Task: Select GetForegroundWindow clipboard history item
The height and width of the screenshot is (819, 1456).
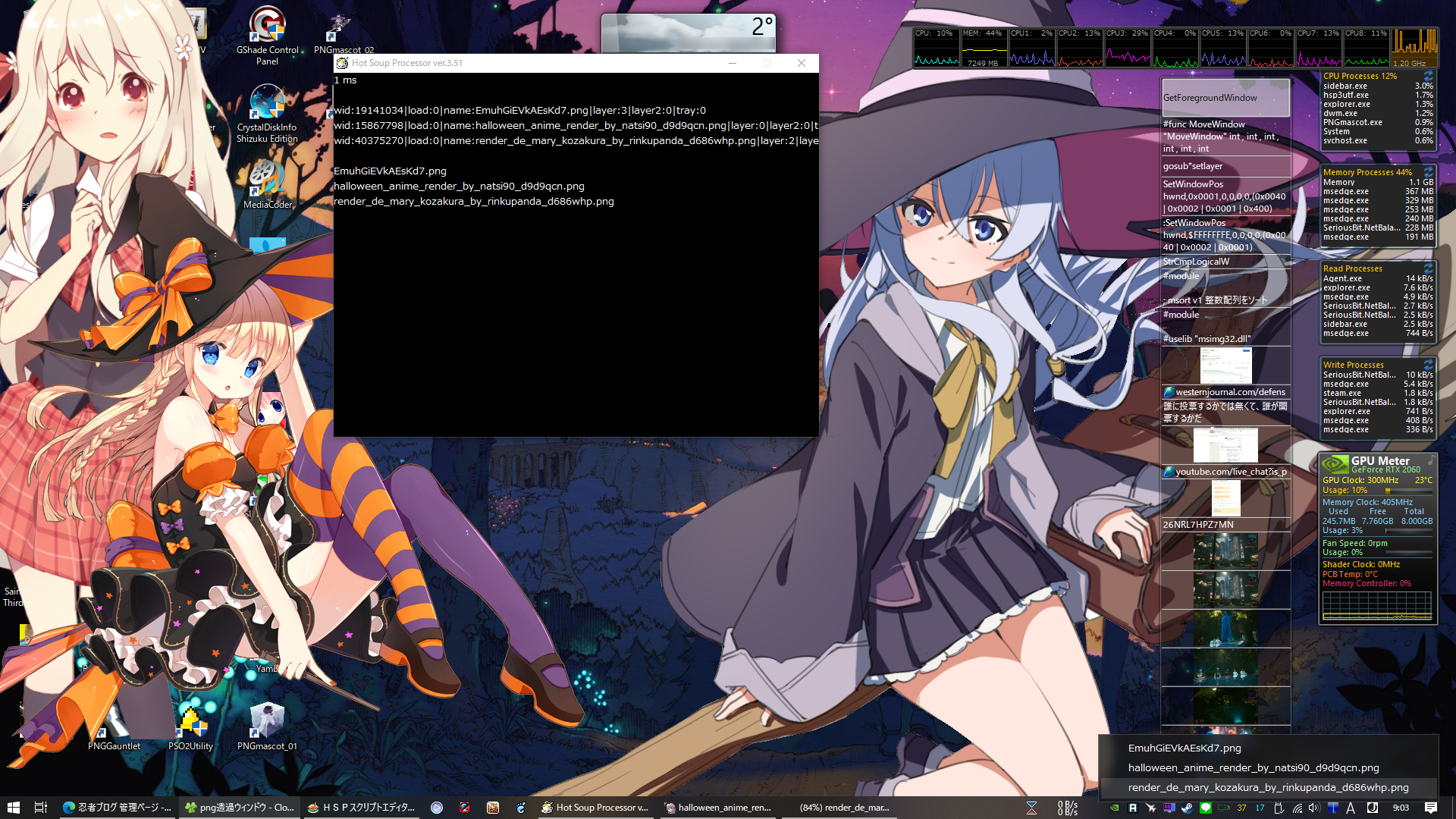Action: point(1225,98)
